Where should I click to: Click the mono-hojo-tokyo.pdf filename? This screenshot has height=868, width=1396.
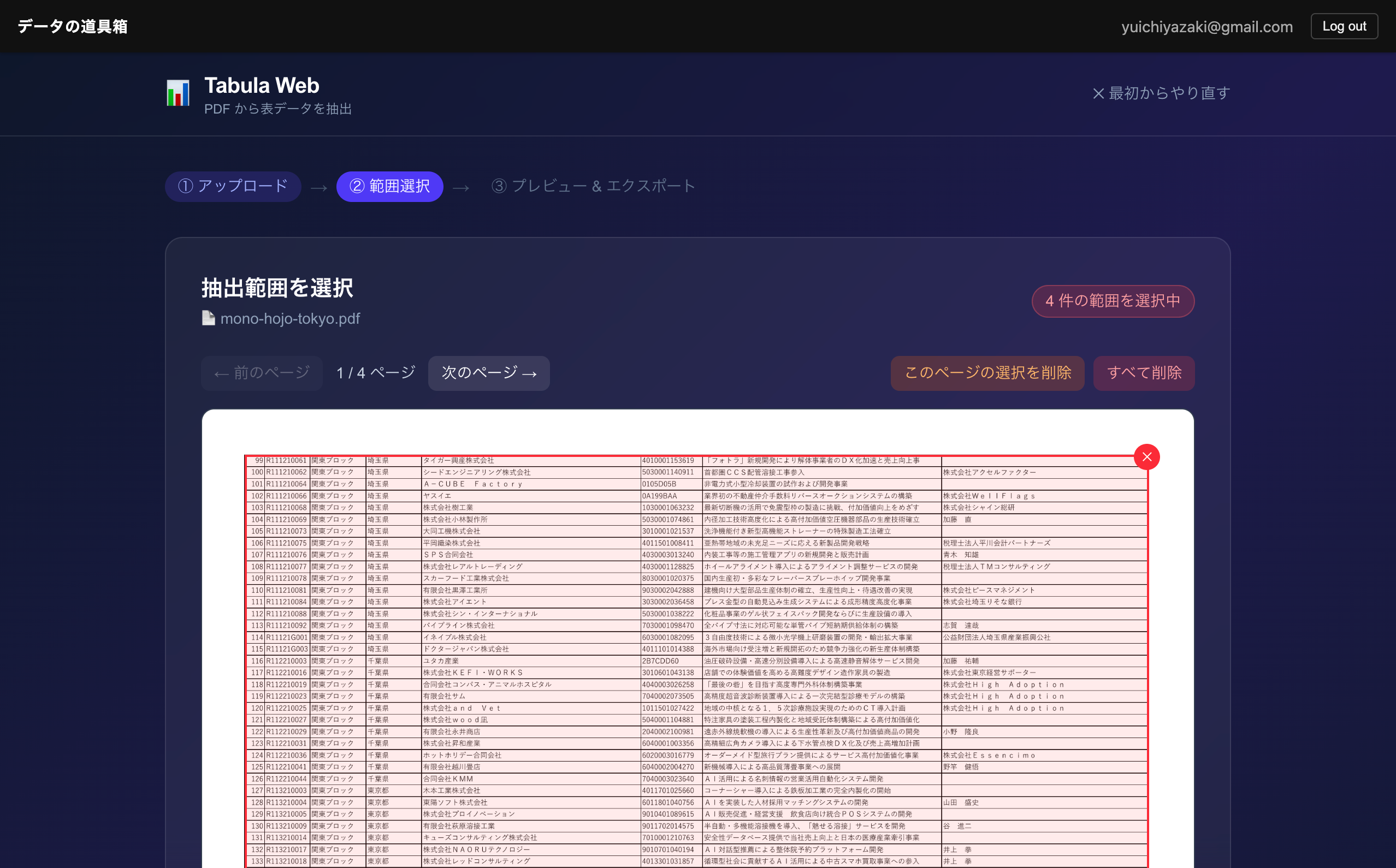290,319
